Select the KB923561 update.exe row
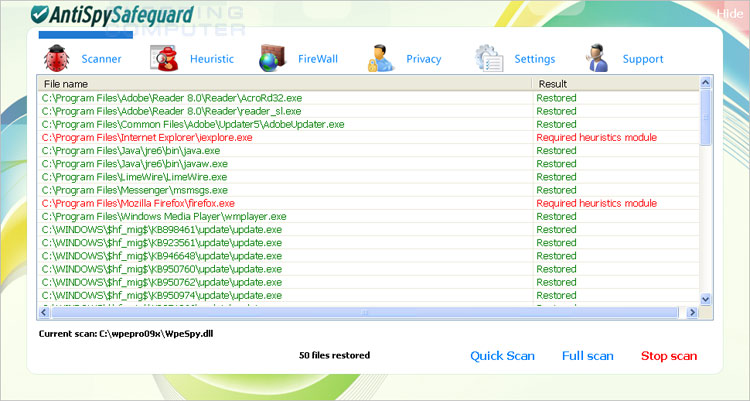This screenshot has height=401, width=750. tap(368, 243)
